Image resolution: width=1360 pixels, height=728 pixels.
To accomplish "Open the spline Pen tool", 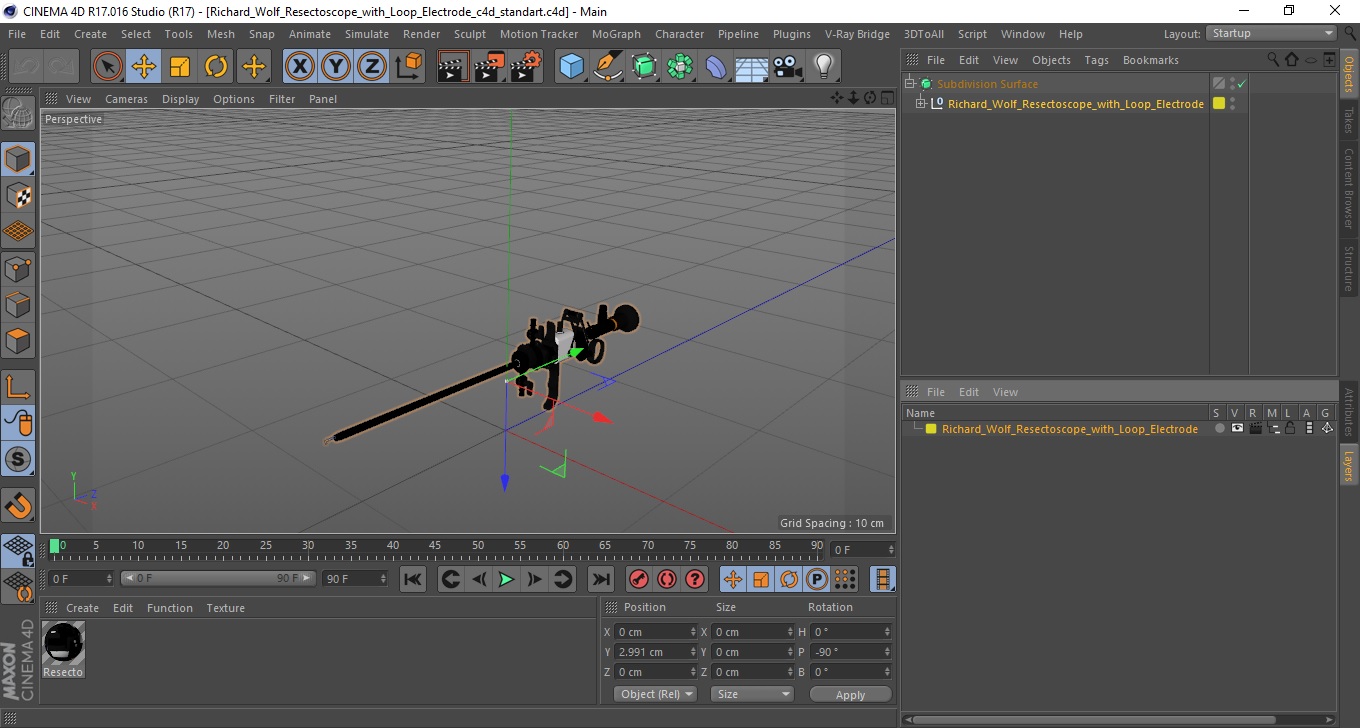I will click(x=608, y=67).
